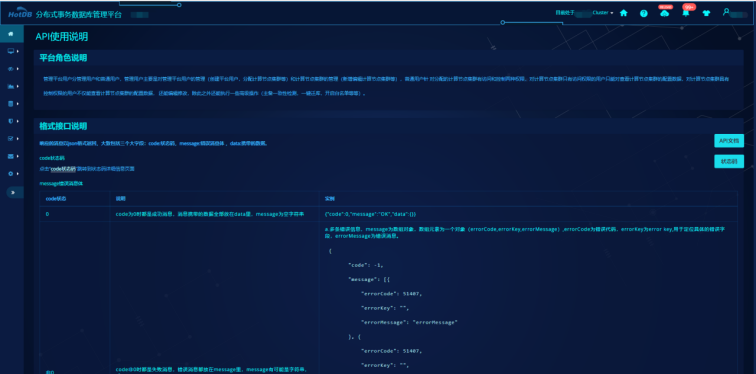Open the sidebar settings gear menu
This screenshot has height=374, width=756.
[x=11, y=174]
